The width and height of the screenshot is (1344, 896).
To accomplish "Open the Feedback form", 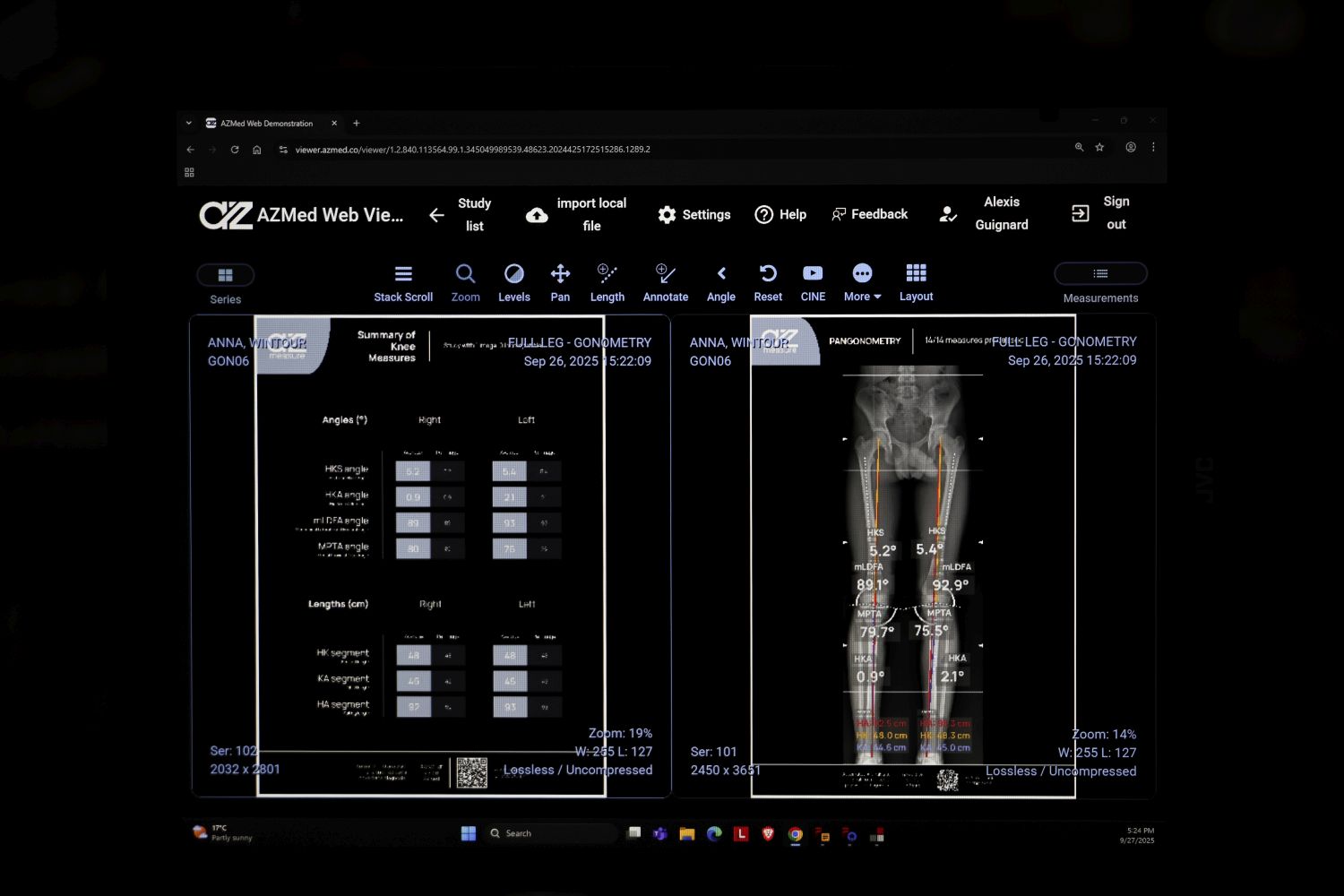I will (x=869, y=214).
